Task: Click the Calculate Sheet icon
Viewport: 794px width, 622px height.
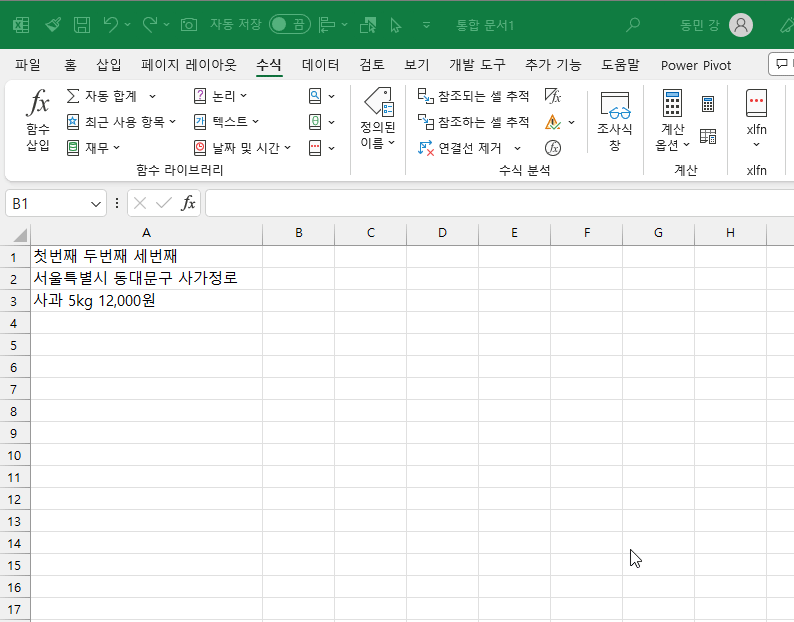Action: pyautogui.click(x=708, y=136)
